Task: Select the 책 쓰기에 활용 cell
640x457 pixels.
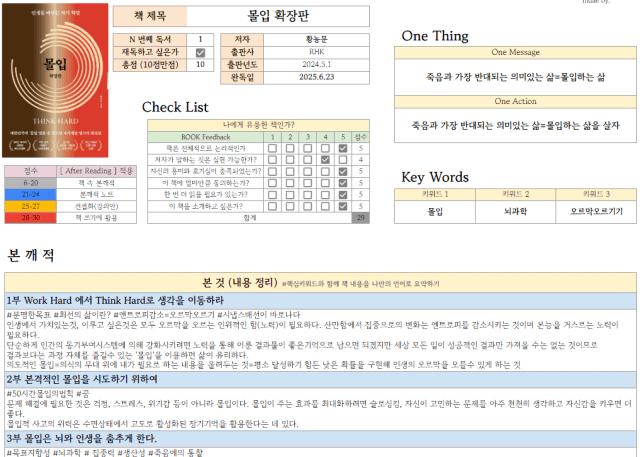Action: pos(96,217)
